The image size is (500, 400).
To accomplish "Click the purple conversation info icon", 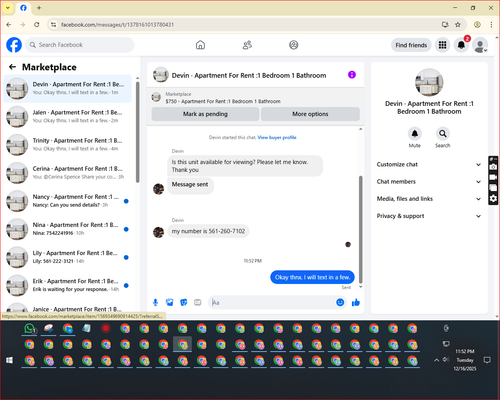I will [352, 75].
